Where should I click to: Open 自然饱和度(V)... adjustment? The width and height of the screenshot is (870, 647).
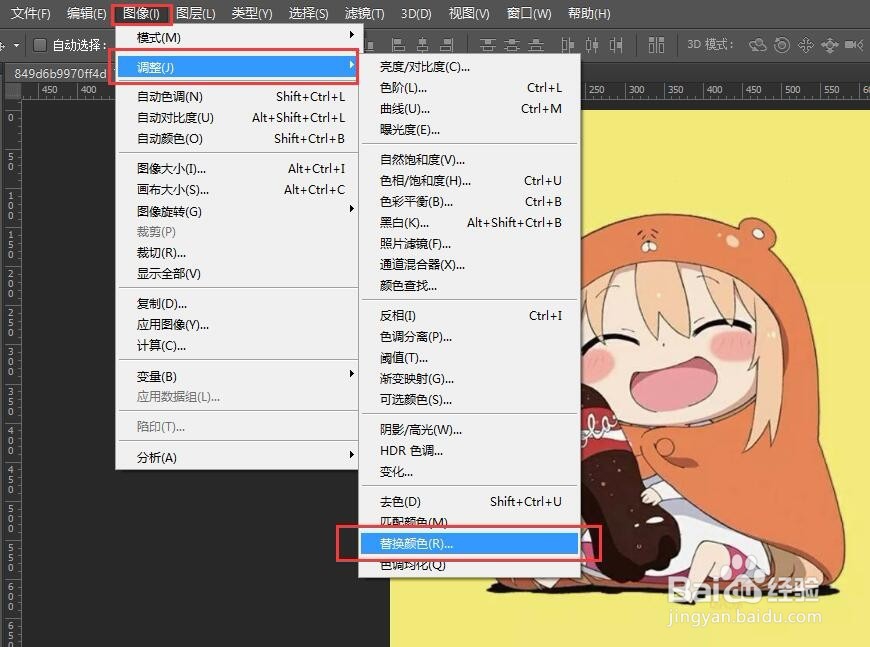469,160
